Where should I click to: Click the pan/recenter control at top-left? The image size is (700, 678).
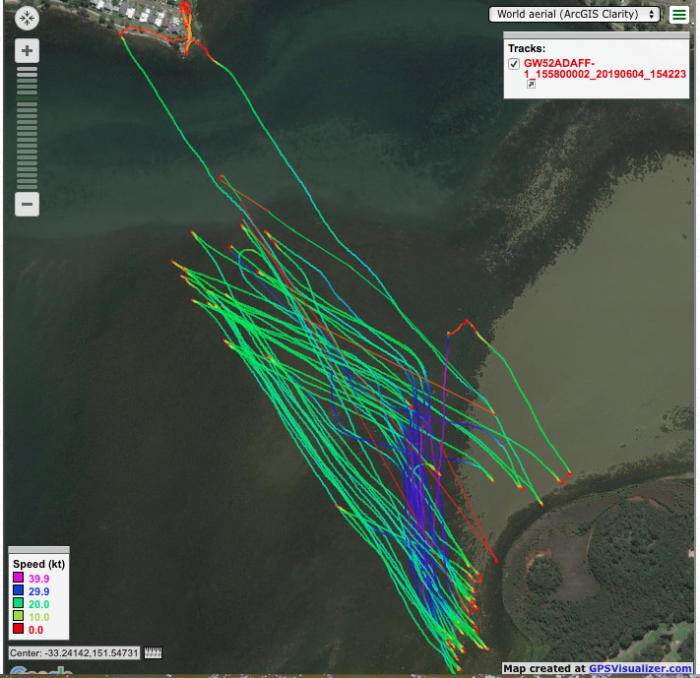27,18
